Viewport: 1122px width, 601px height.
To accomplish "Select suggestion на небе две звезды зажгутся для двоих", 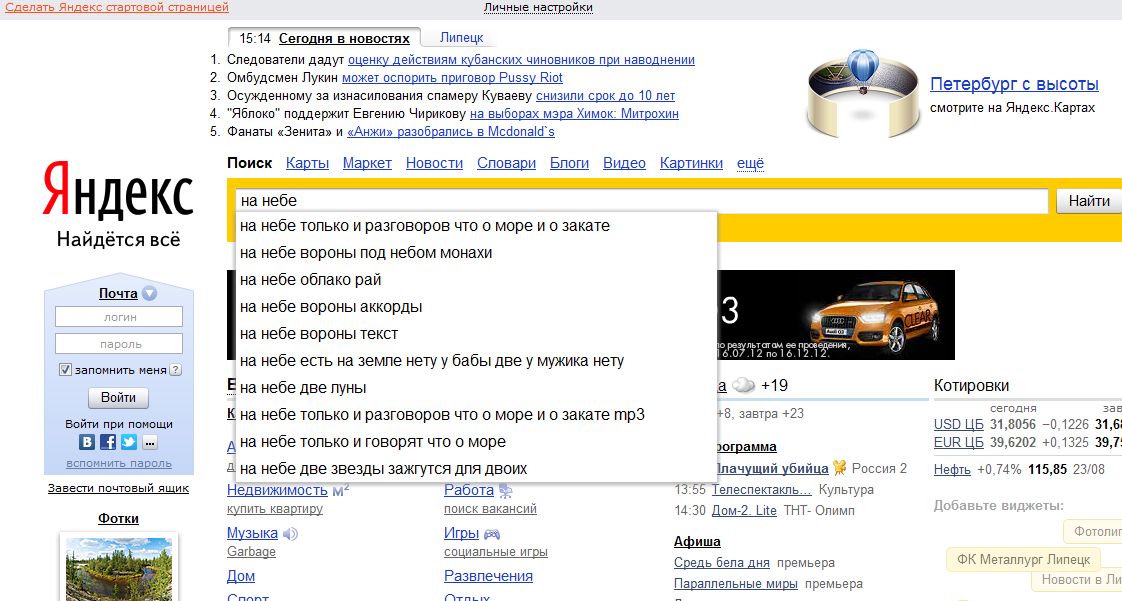I will [476, 469].
